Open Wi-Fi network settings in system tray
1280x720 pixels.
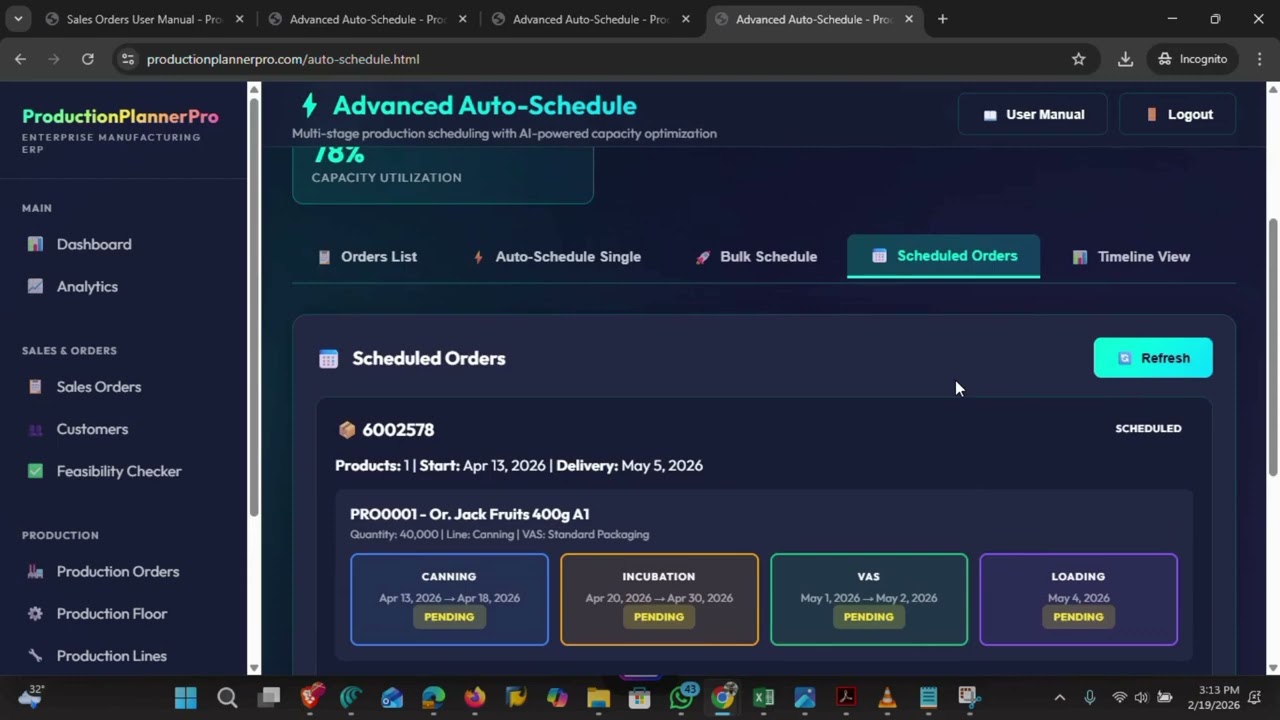pos(1119,697)
